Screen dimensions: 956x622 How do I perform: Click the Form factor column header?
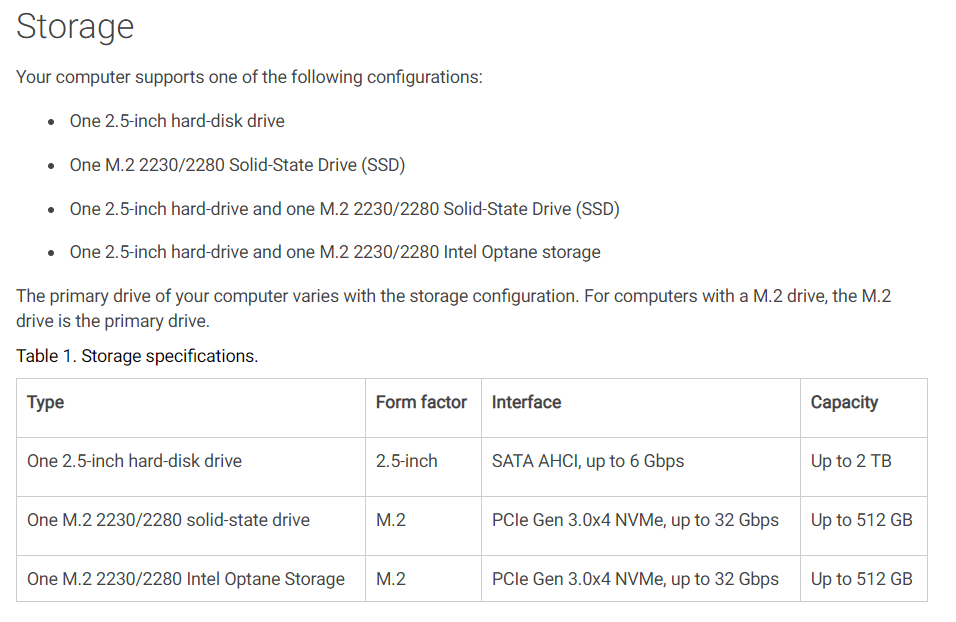(421, 402)
